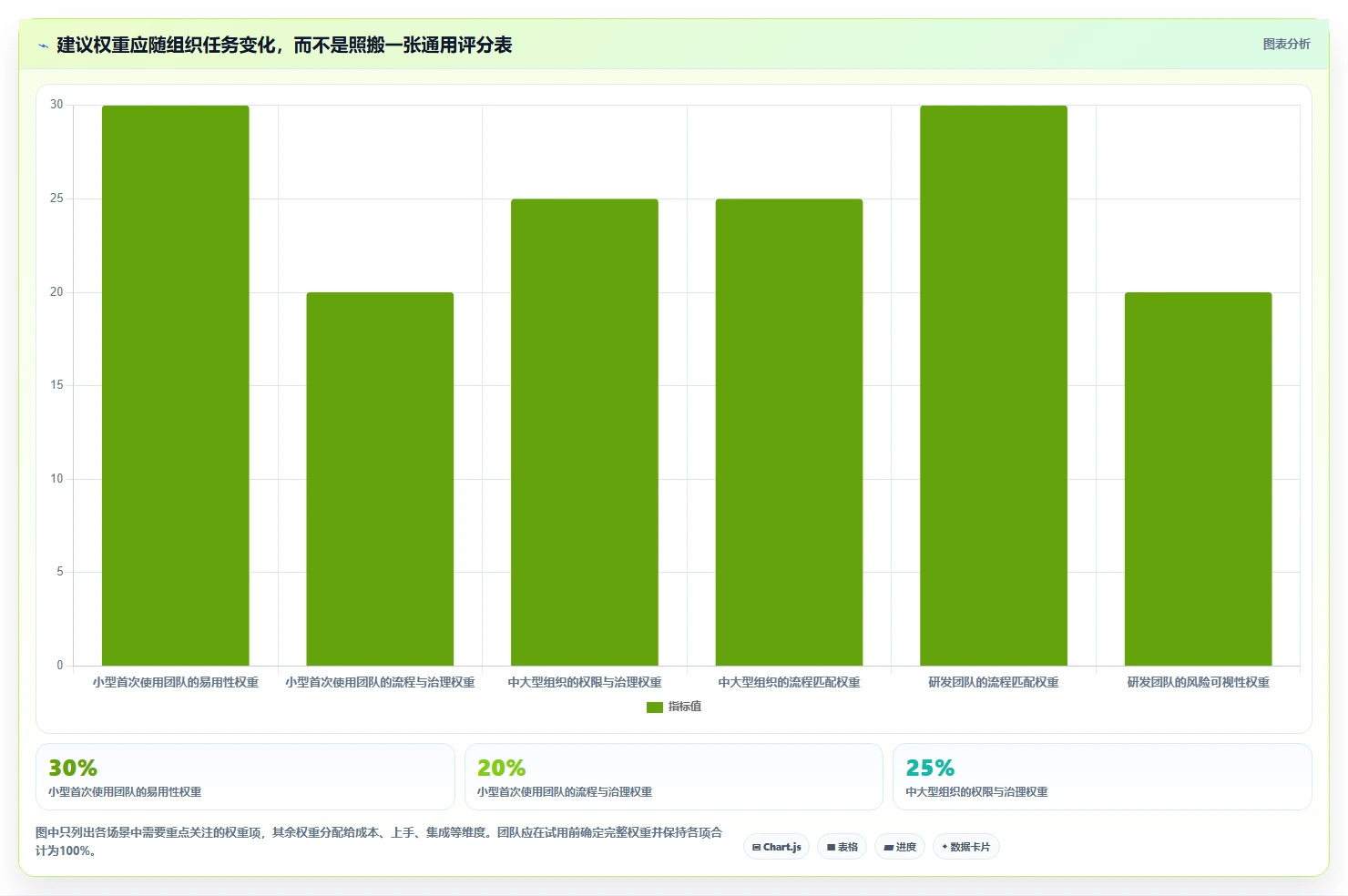Screen dimensions: 1348x896
Task: Click the icon inside the 表格 tag
Action: [831, 848]
